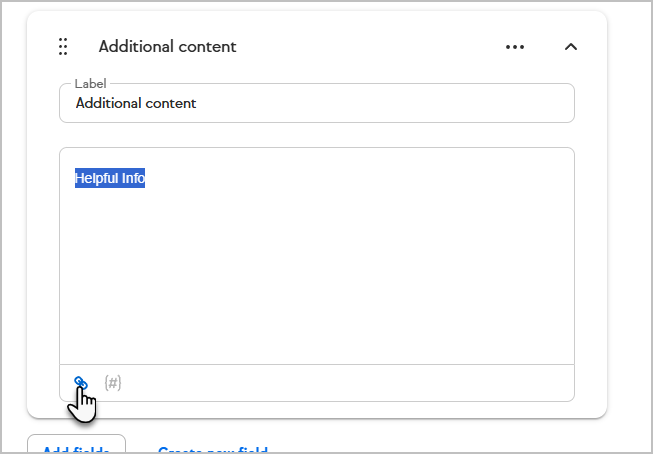Click the word 'Helpful' in the editor
653x454 pixels.
tap(97, 178)
